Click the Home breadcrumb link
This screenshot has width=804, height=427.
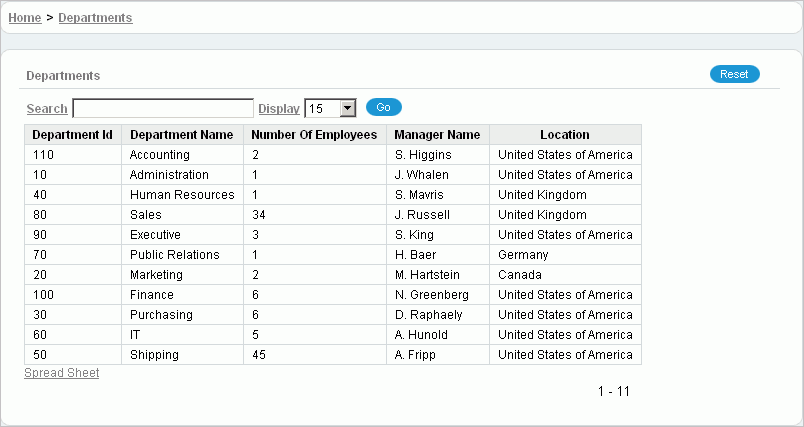coord(24,18)
